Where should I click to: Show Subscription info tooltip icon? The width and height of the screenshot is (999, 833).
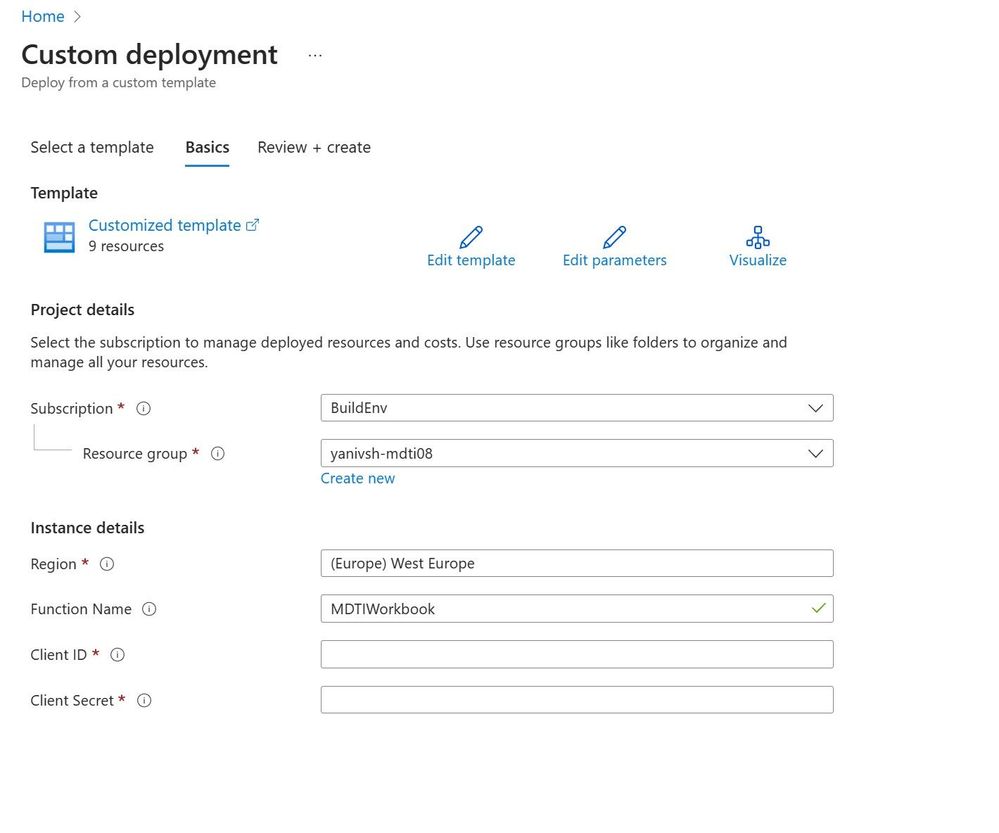[143, 409]
